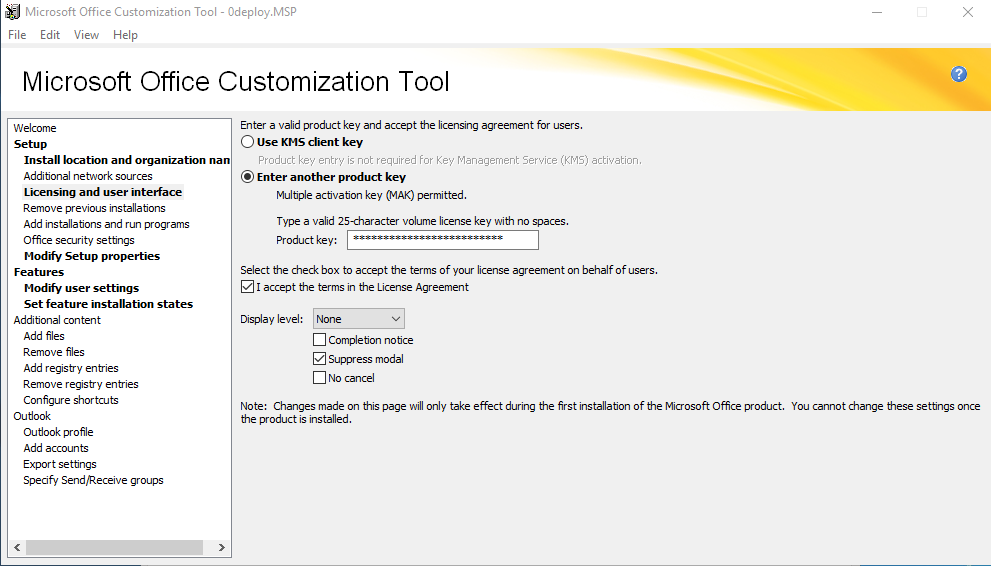Open Additional network sources
Viewport: 991px width, 566px height.
tap(88, 176)
